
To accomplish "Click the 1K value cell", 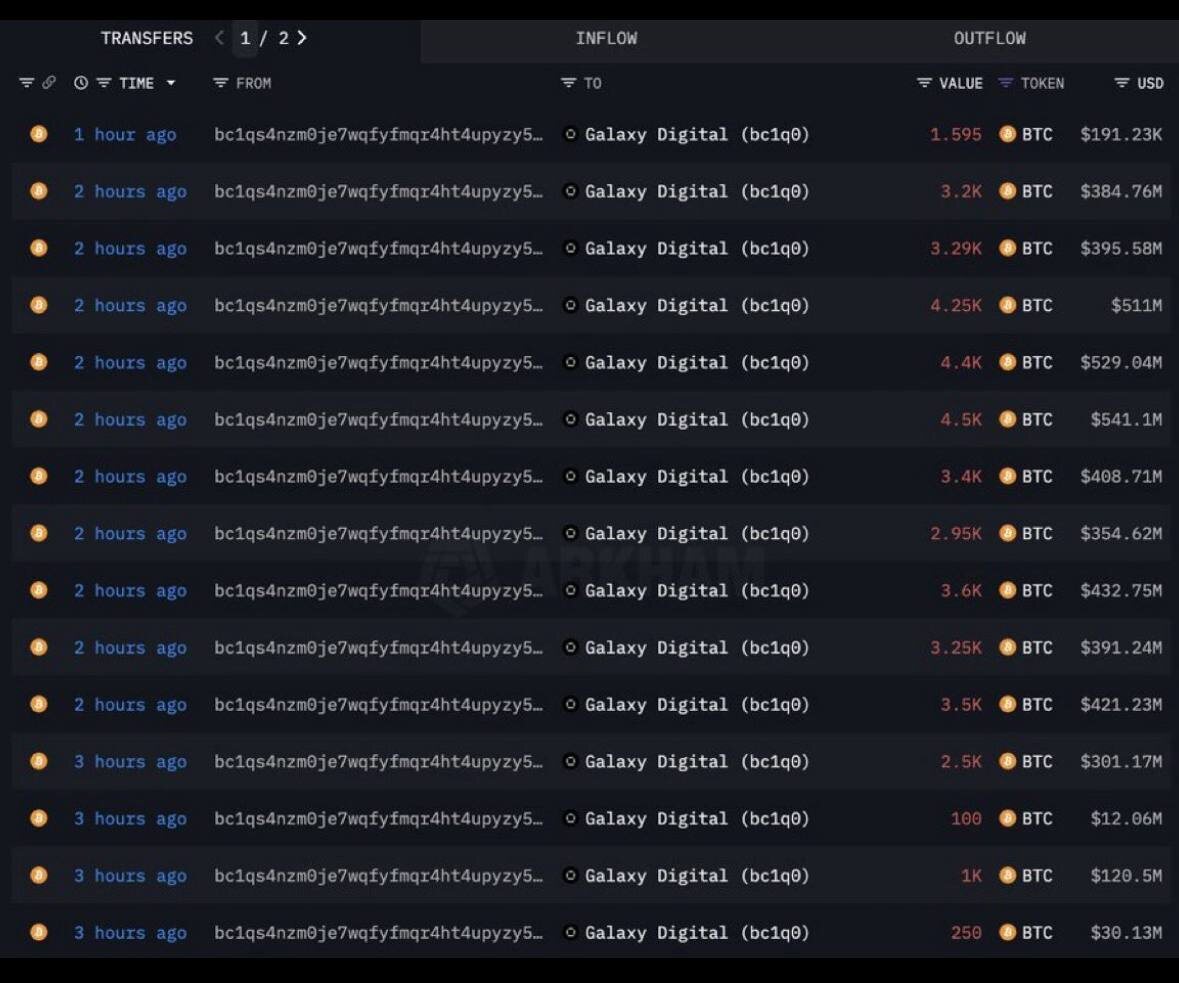I will click(x=971, y=875).
